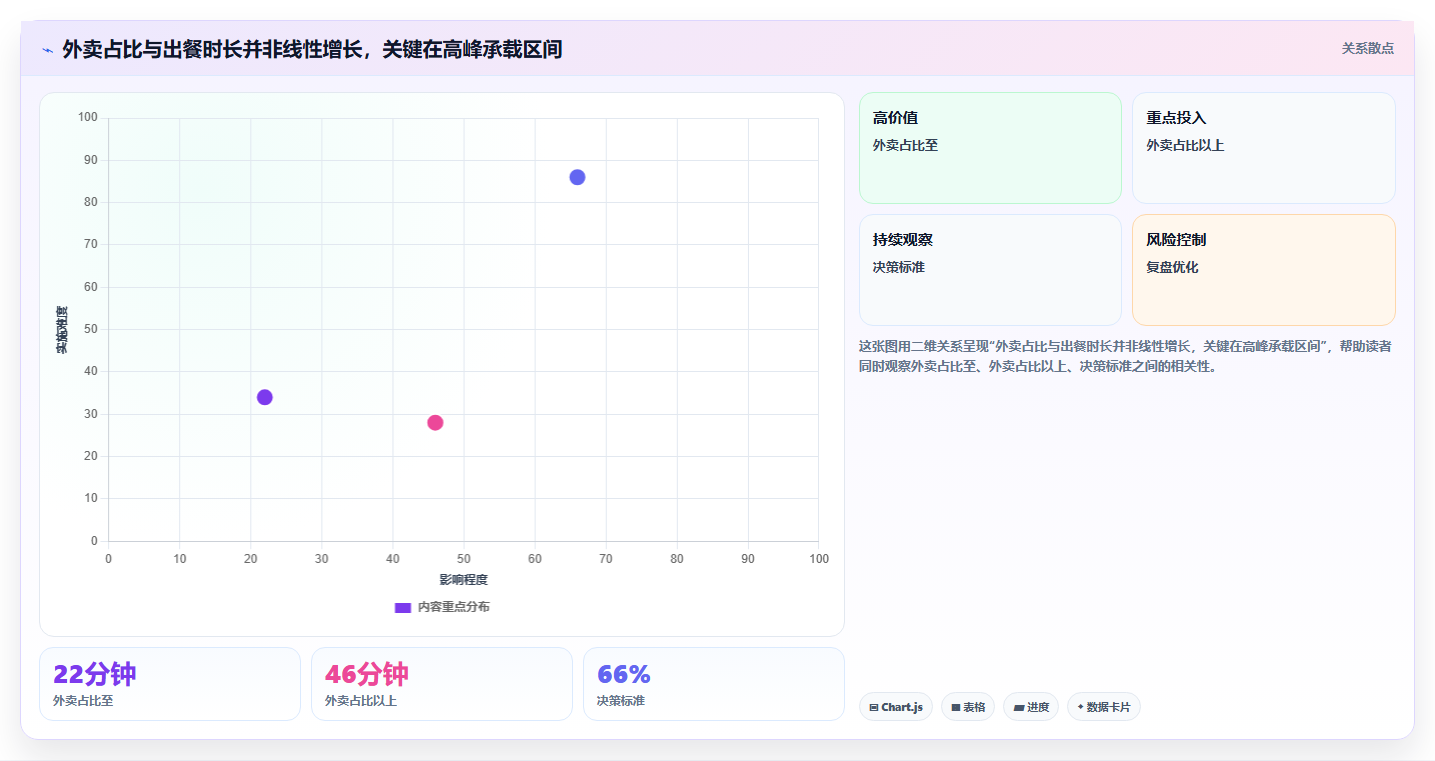Open the 重点投入 quadrant card

click(1263, 148)
